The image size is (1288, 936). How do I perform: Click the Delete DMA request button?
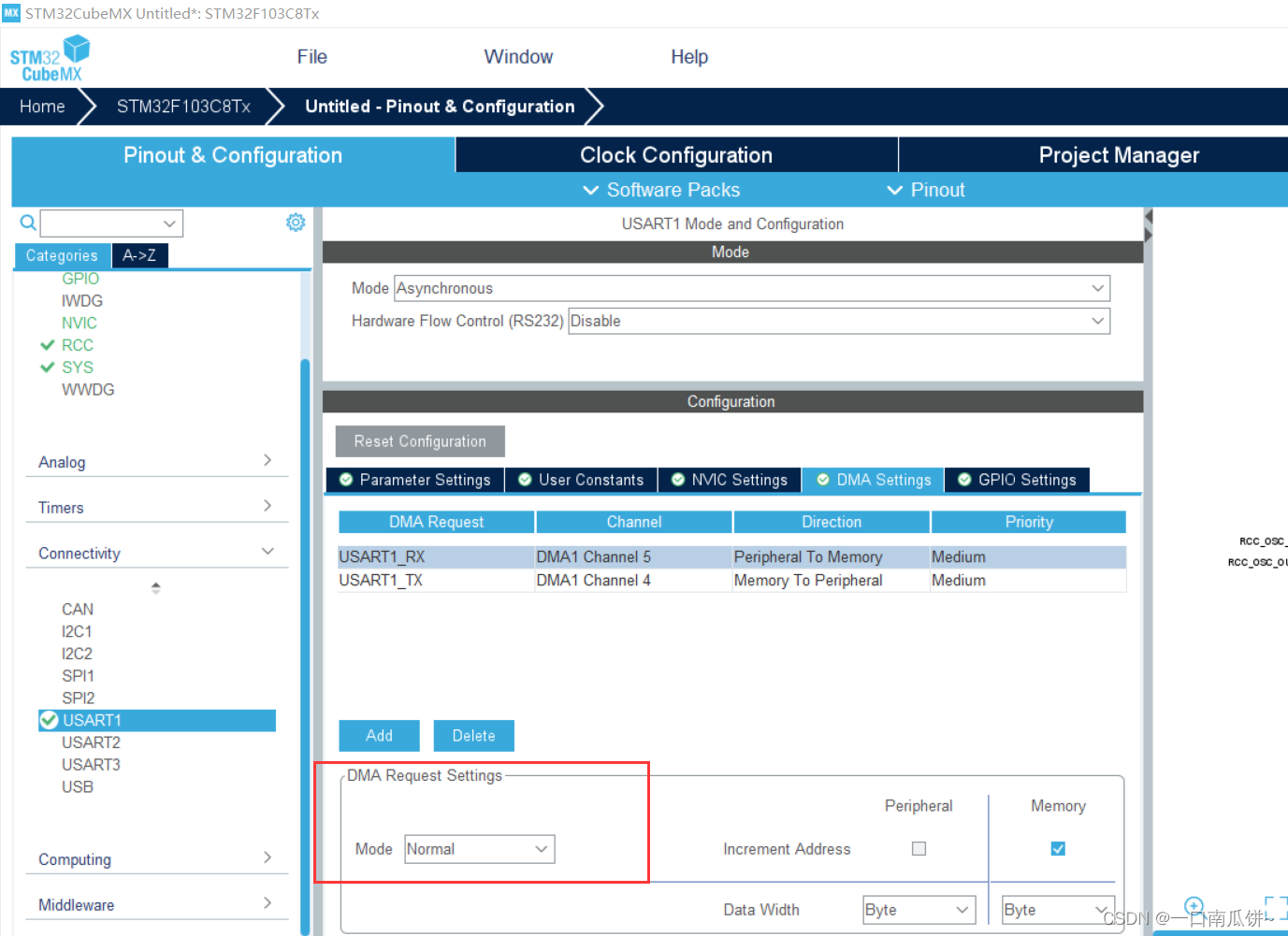(474, 736)
